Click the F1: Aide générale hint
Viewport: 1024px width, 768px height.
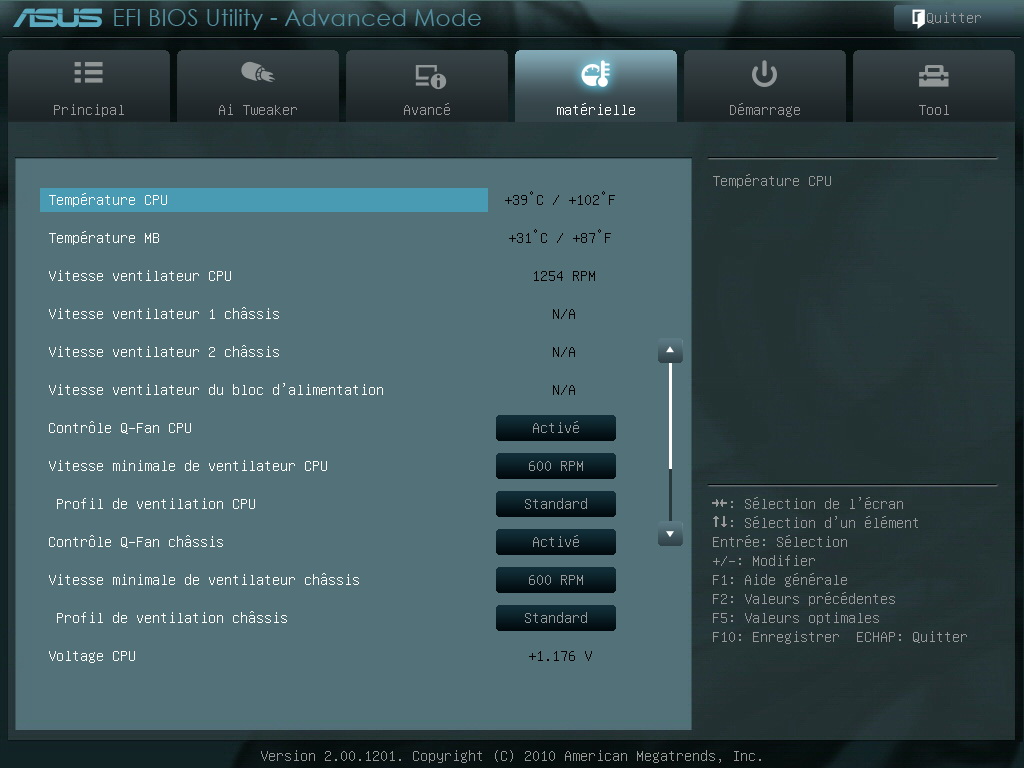(x=780, y=580)
